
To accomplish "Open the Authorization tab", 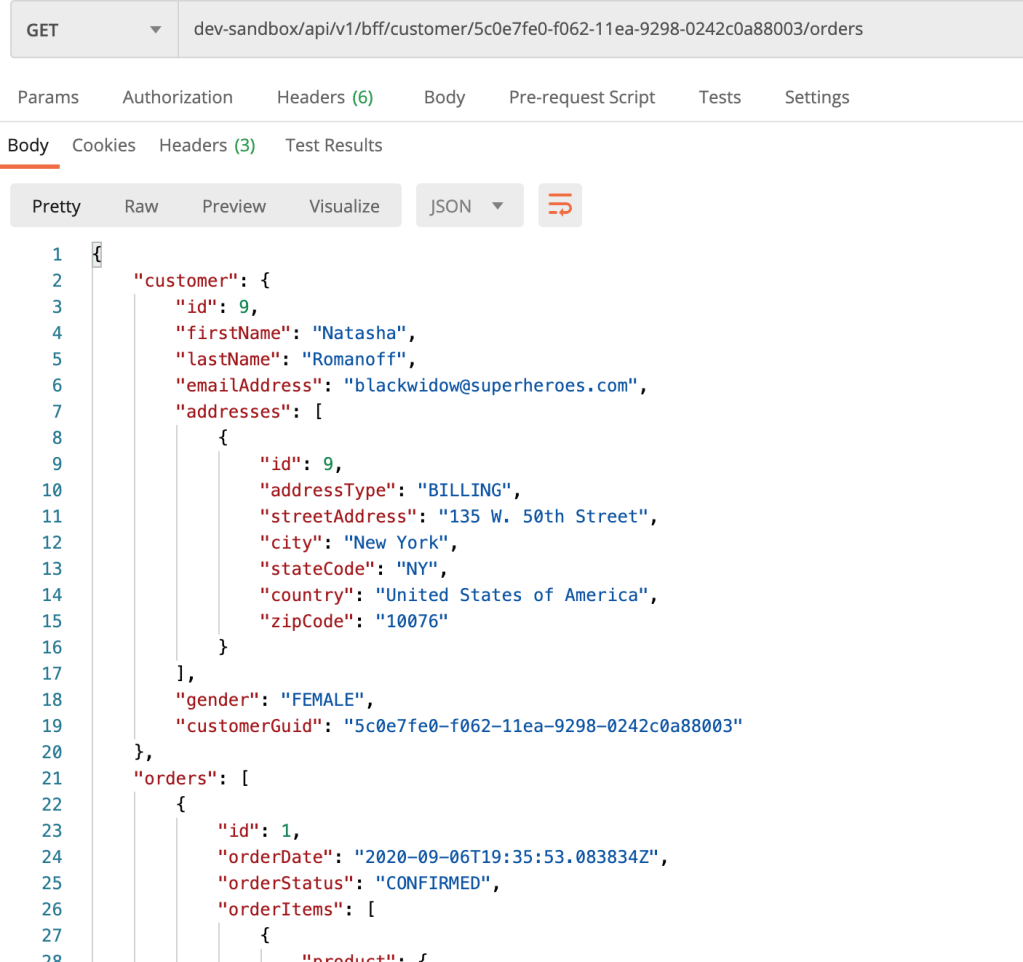I will 177,97.
